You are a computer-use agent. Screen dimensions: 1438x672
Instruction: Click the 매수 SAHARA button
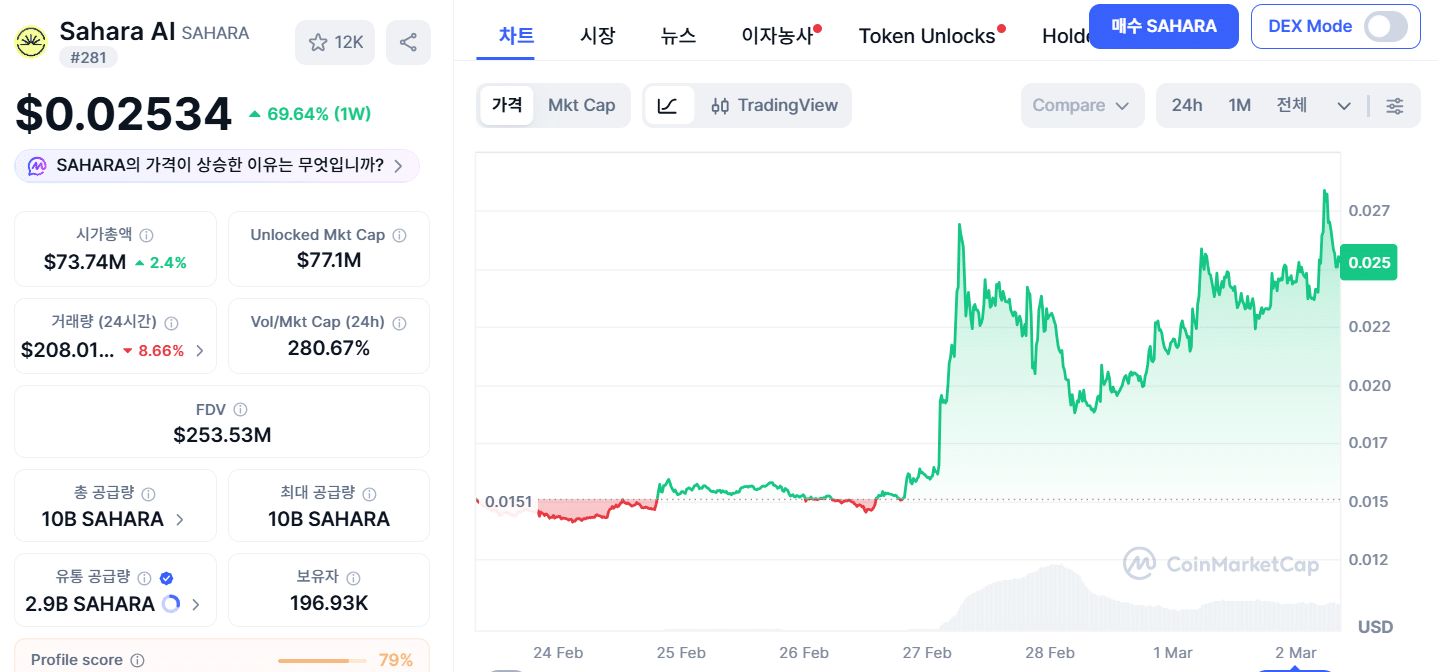tap(1163, 26)
